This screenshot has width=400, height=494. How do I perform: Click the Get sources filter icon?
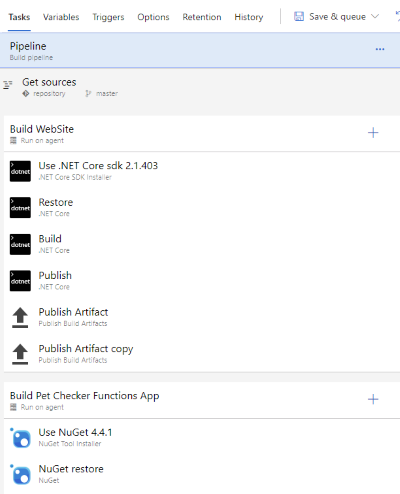[x=8, y=85]
